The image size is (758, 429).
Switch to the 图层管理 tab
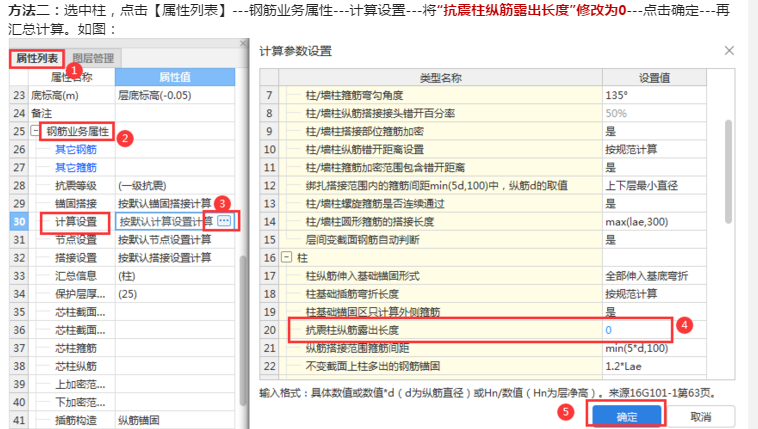[x=93, y=59]
